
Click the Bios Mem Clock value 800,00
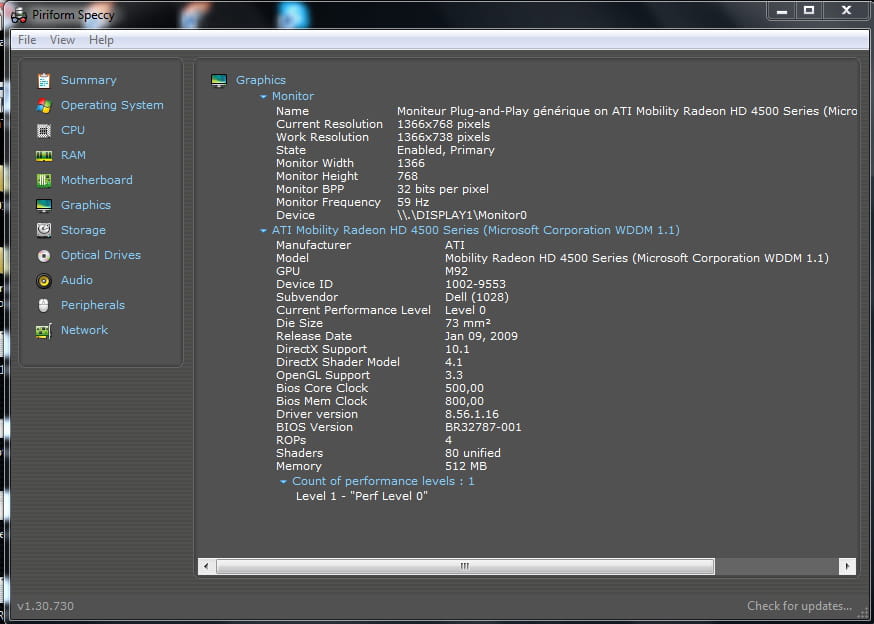point(464,402)
